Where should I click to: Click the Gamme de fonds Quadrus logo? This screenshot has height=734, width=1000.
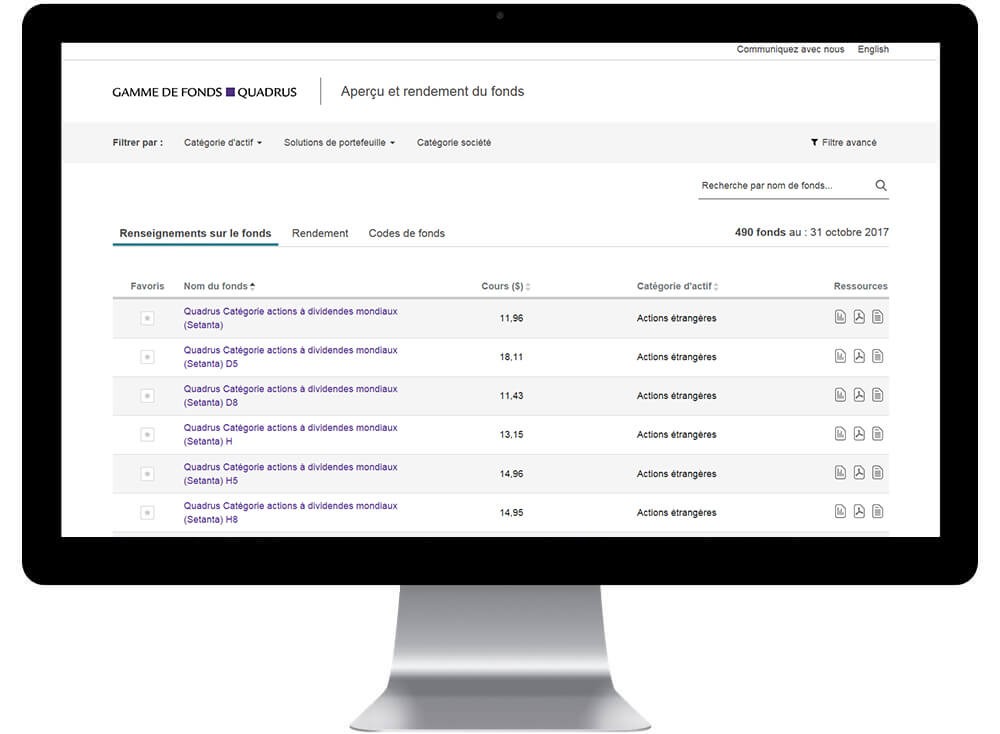204,92
